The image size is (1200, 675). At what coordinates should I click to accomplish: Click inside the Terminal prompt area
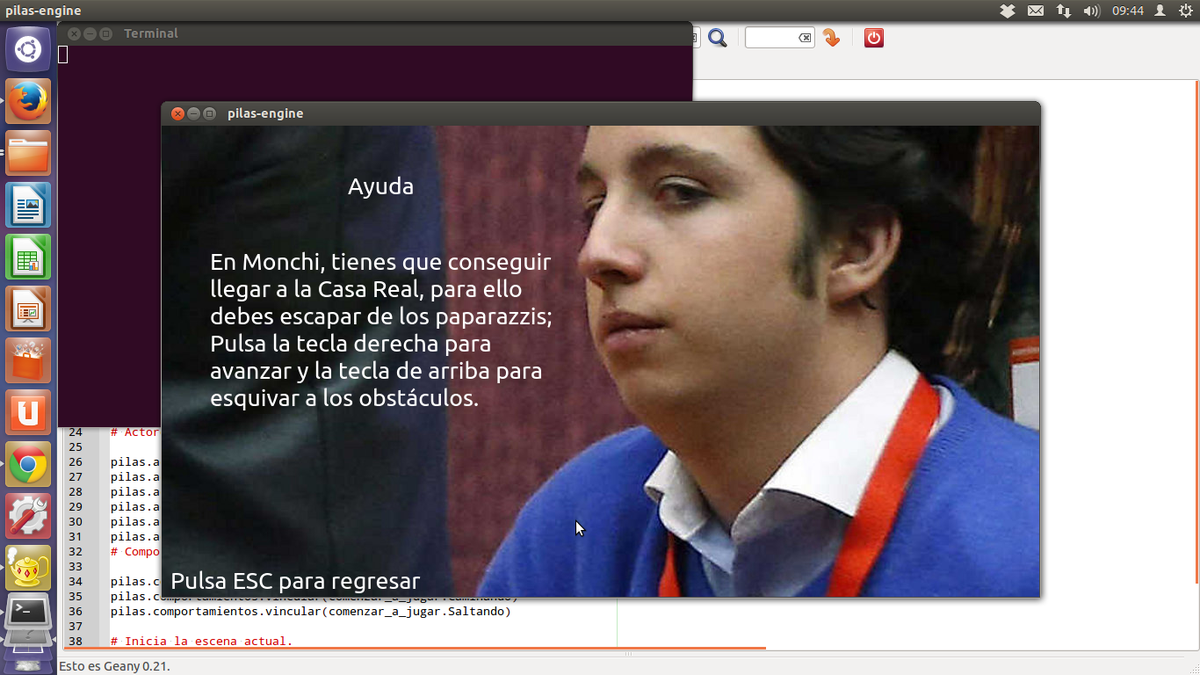(x=375, y=235)
